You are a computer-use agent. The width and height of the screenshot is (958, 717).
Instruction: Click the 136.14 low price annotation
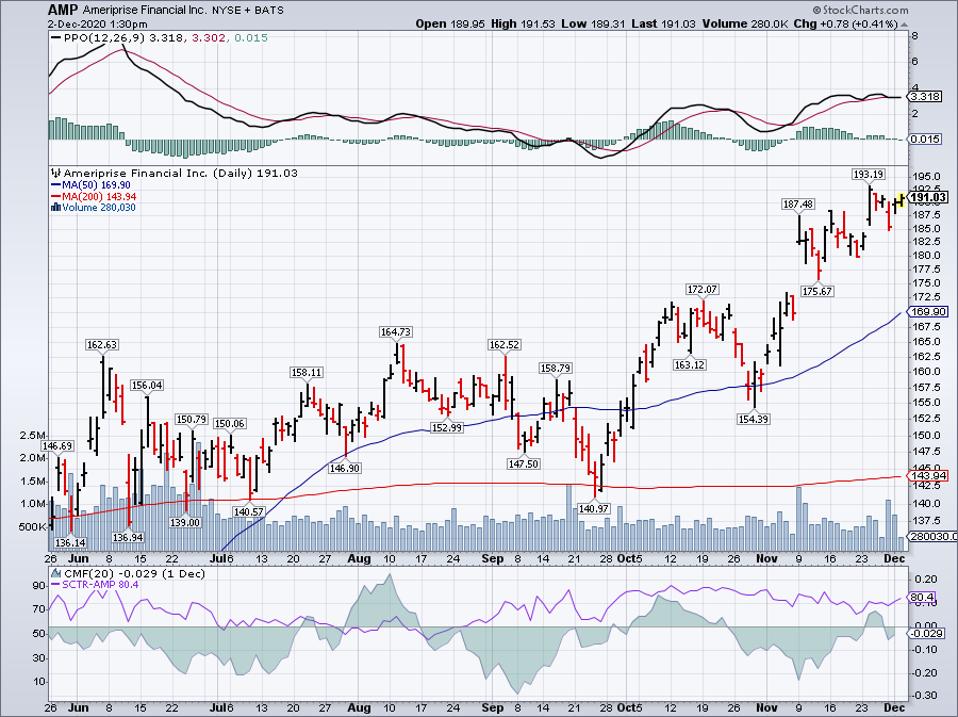[70, 542]
